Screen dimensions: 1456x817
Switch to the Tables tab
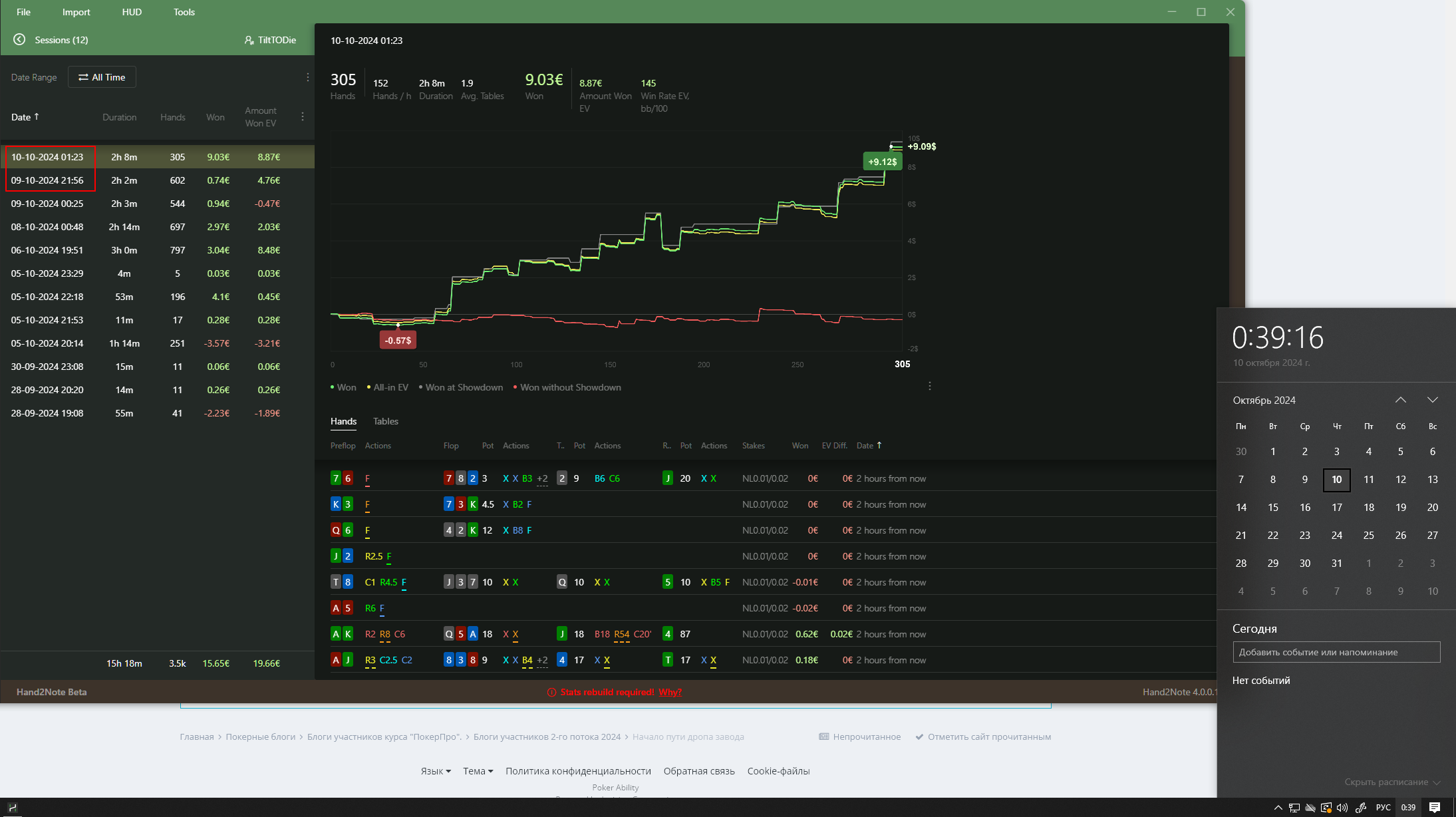pos(385,421)
